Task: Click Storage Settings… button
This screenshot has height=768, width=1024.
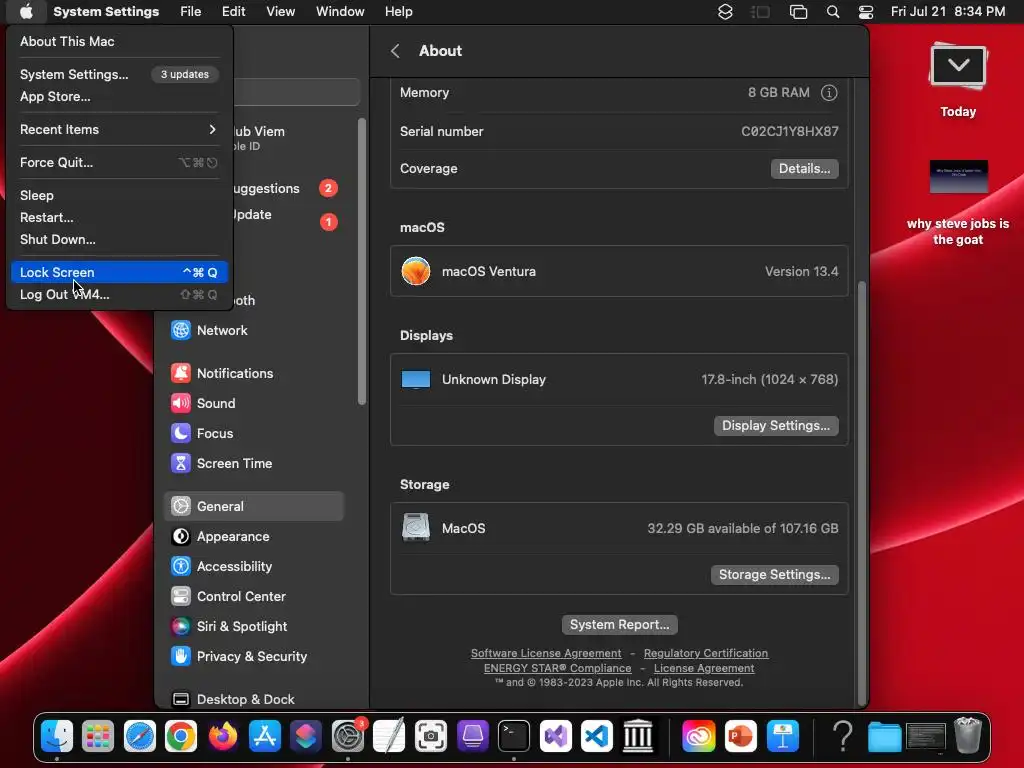Action: point(775,575)
